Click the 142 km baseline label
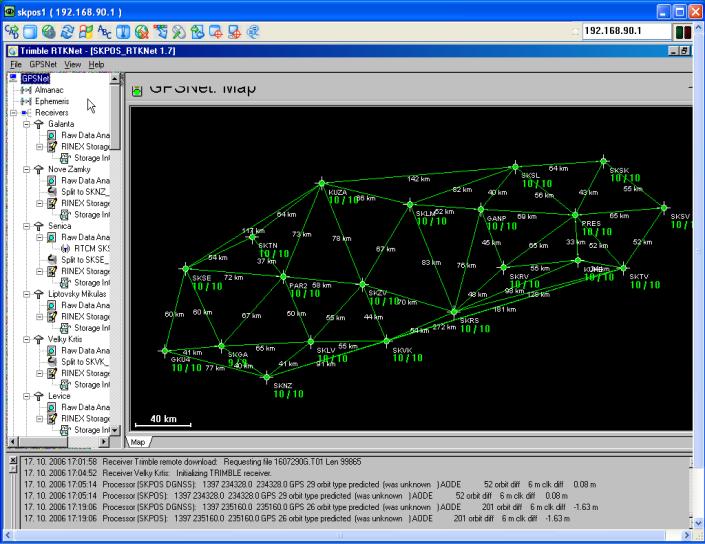The image size is (705, 544). click(419, 178)
